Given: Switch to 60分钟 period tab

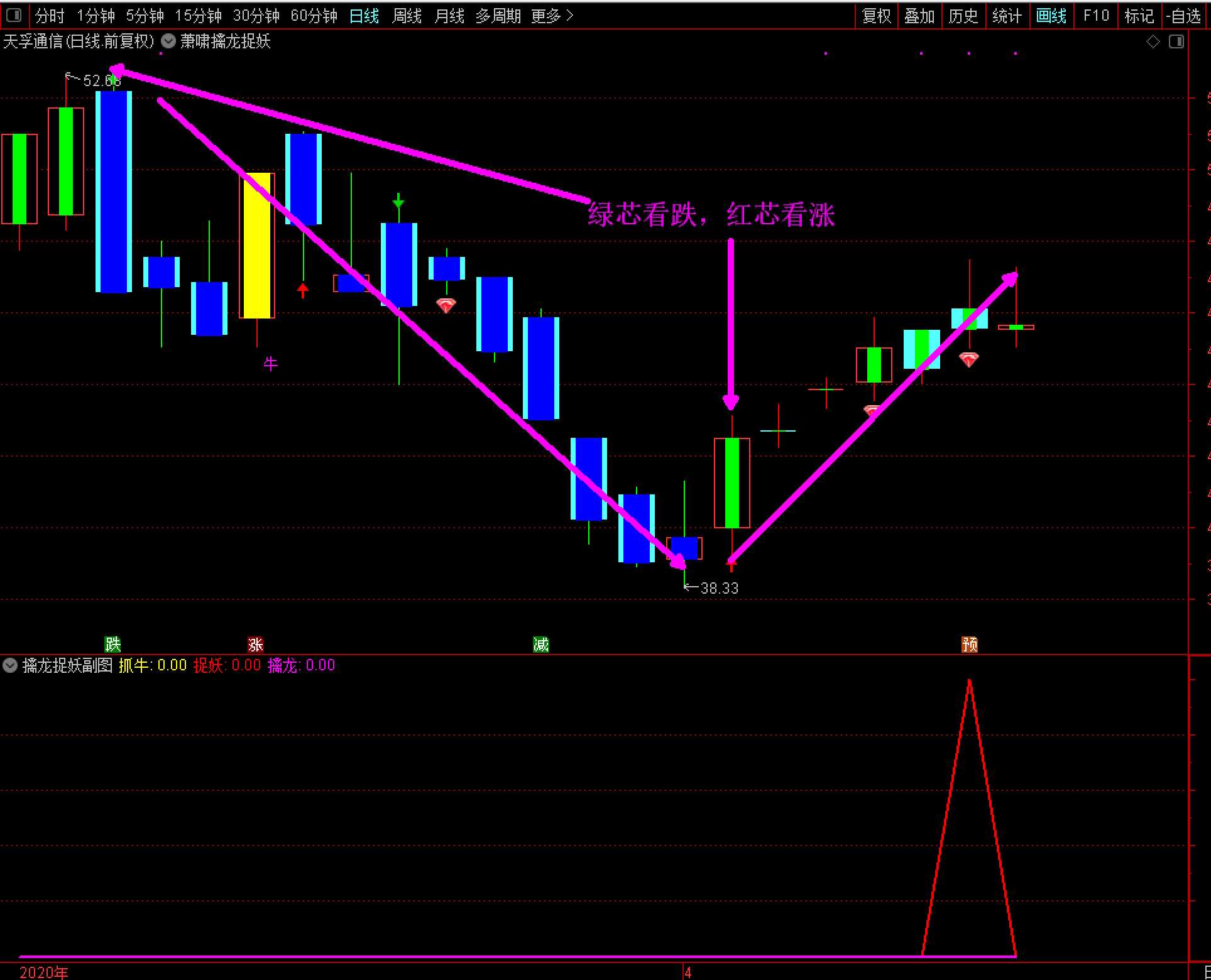Looking at the screenshot, I should [x=314, y=16].
